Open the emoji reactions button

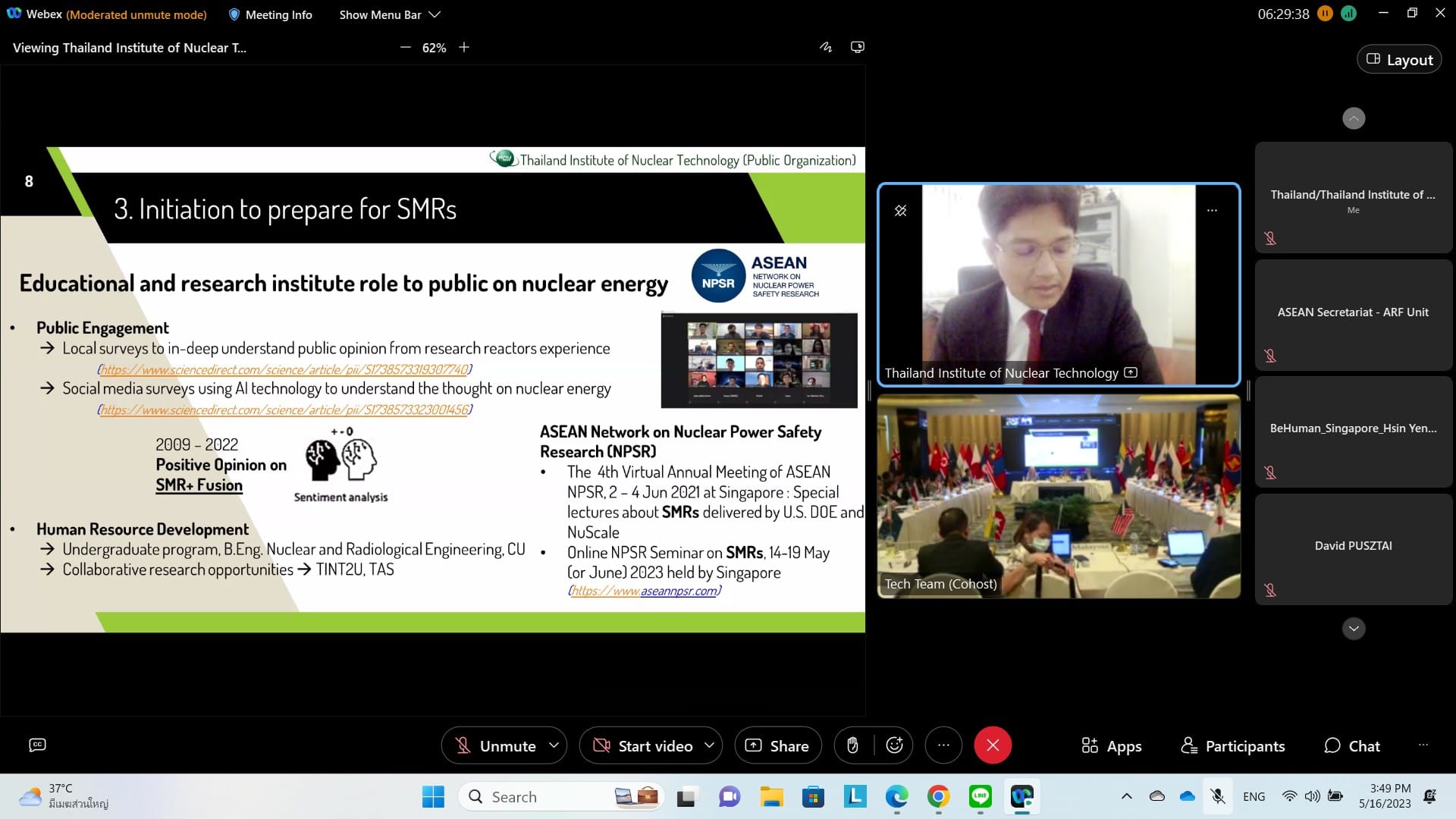894,745
